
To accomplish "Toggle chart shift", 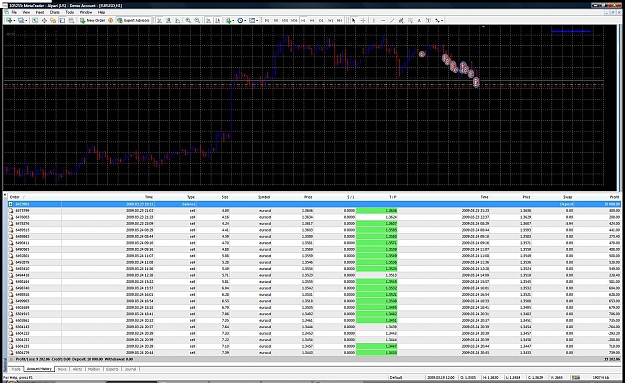I will 218,20.
